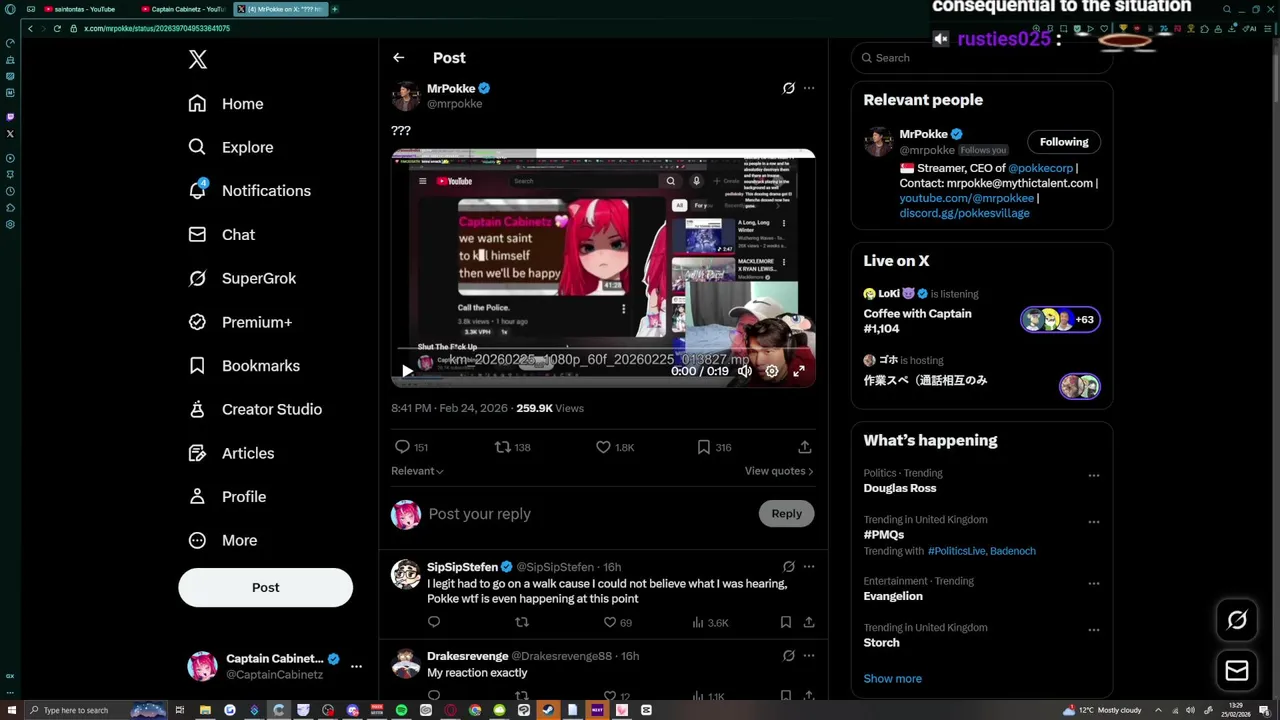
Task: Open Creator Studio in sidebar
Action: point(255,409)
